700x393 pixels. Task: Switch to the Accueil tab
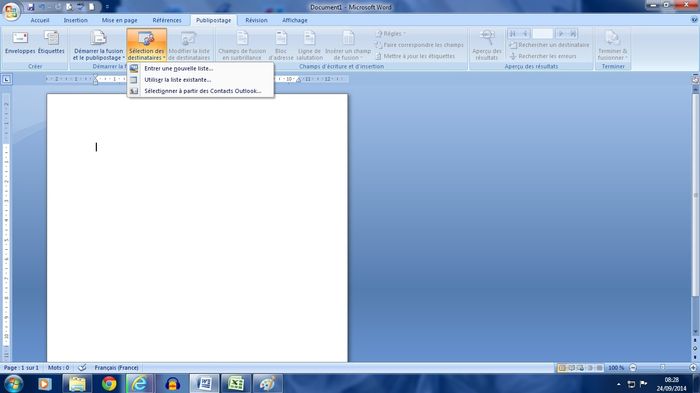[x=40, y=20]
